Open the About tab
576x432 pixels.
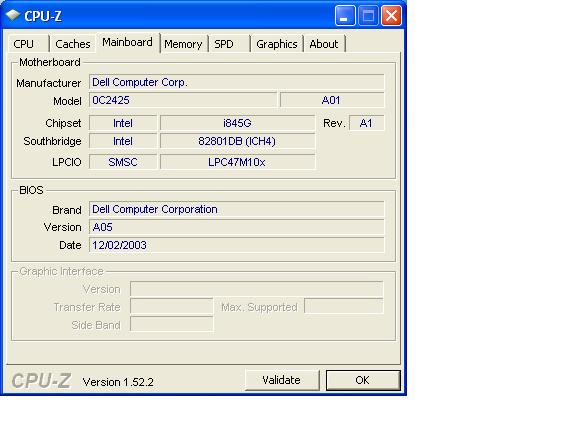click(324, 44)
